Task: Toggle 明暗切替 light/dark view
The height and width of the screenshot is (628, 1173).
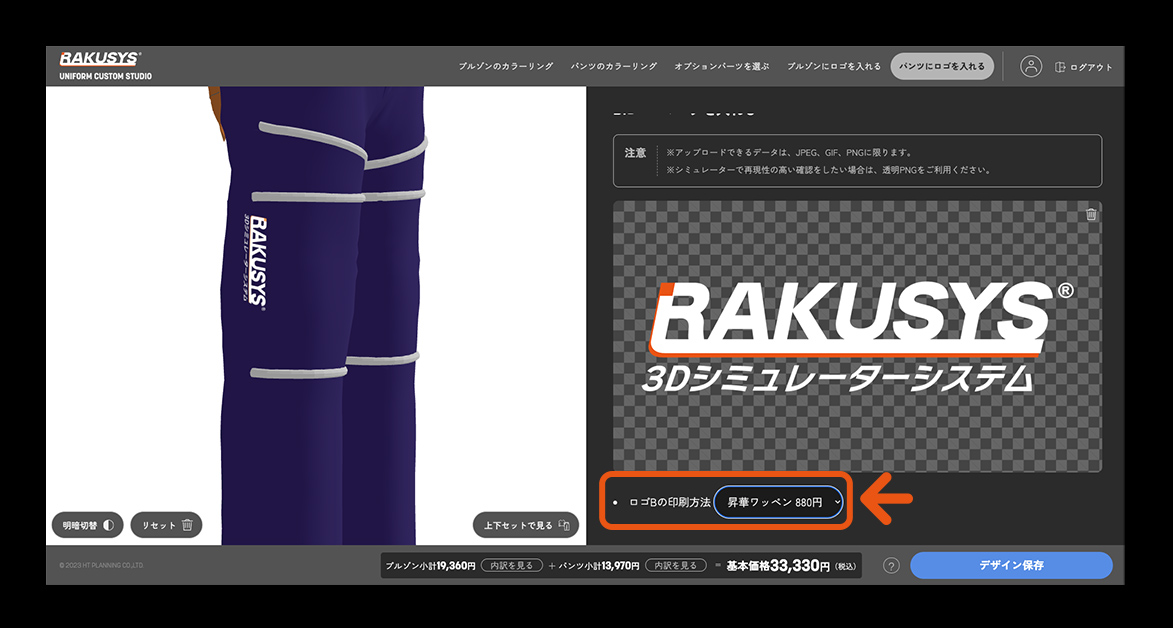Action: point(88,525)
